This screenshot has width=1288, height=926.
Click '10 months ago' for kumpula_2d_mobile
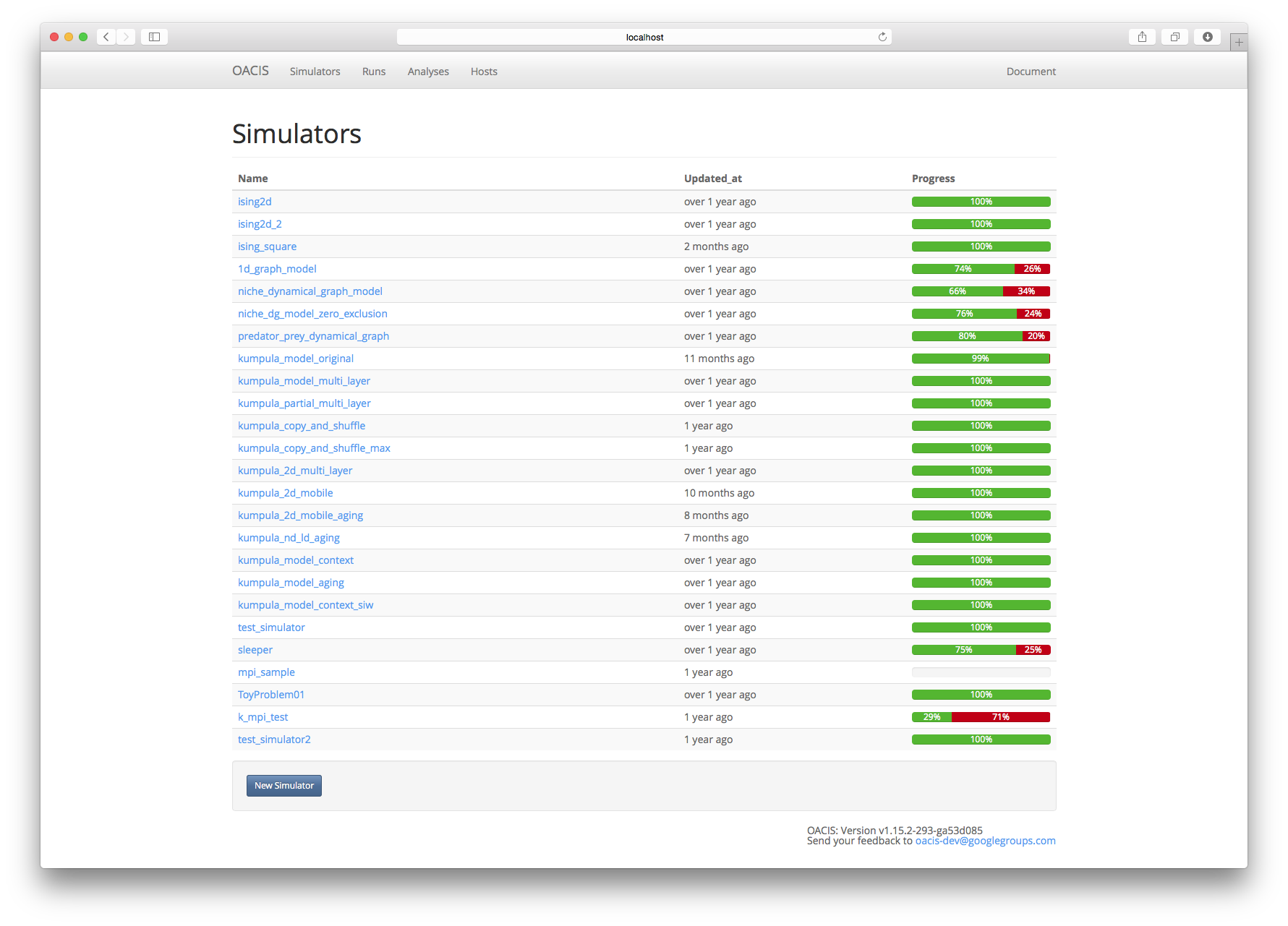(719, 493)
